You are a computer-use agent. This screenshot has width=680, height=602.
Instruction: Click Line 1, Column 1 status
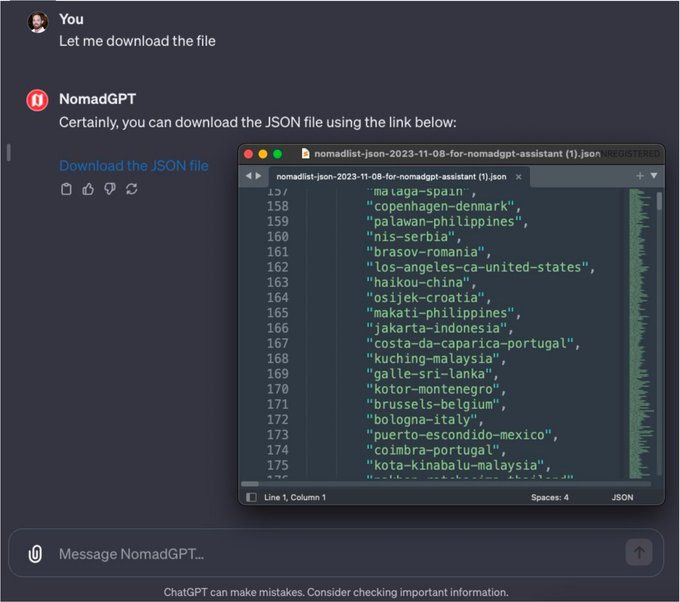pos(295,497)
